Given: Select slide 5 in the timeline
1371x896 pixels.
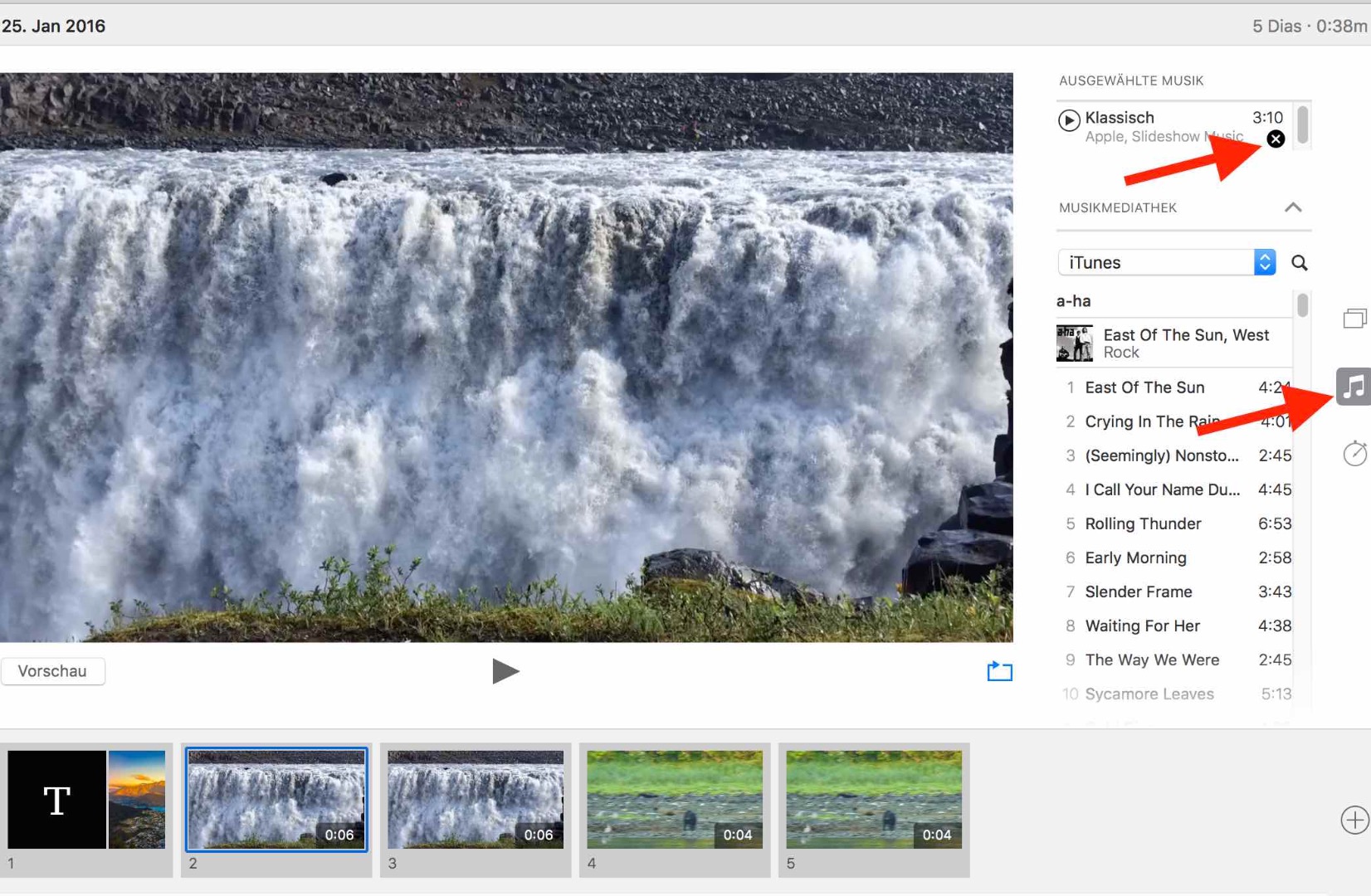Looking at the screenshot, I should click(x=874, y=800).
